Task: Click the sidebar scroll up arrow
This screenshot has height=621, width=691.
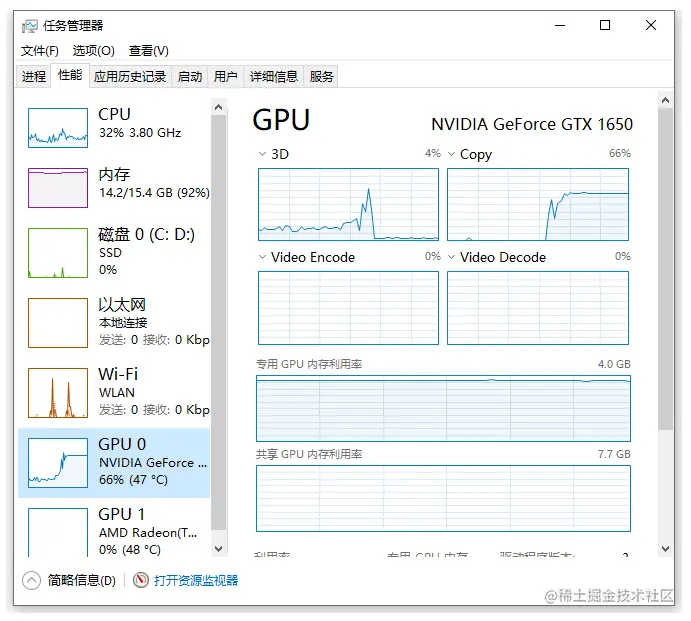Action: (x=218, y=107)
